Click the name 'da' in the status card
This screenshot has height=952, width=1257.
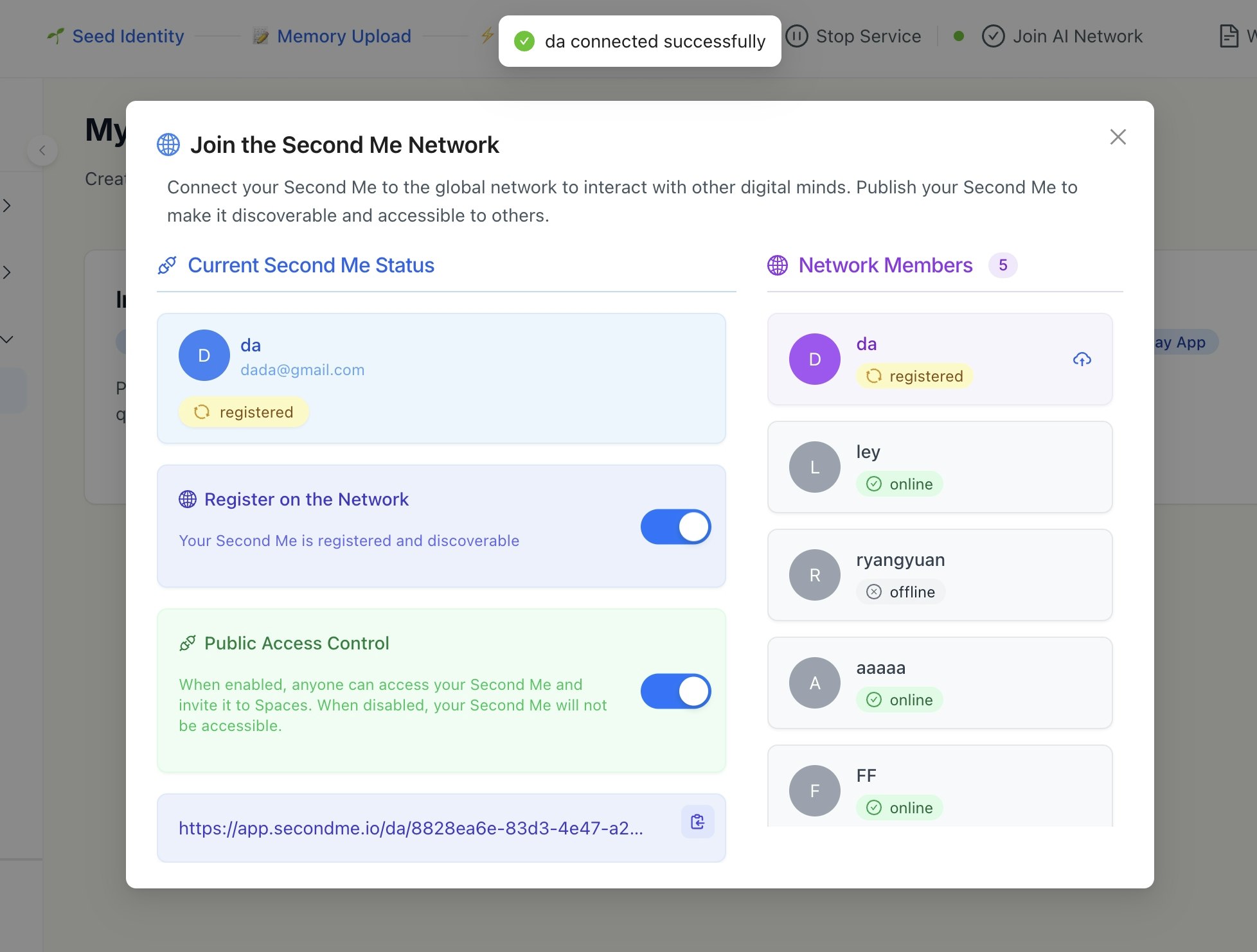251,346
